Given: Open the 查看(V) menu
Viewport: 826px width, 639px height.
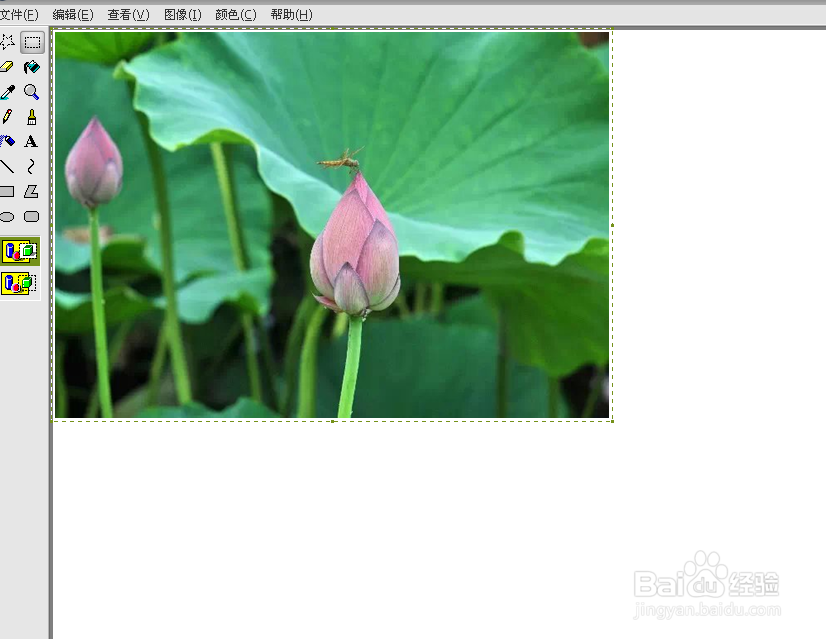Looking at the screenshot, I should pyautogui.click(x=128, y=15).
